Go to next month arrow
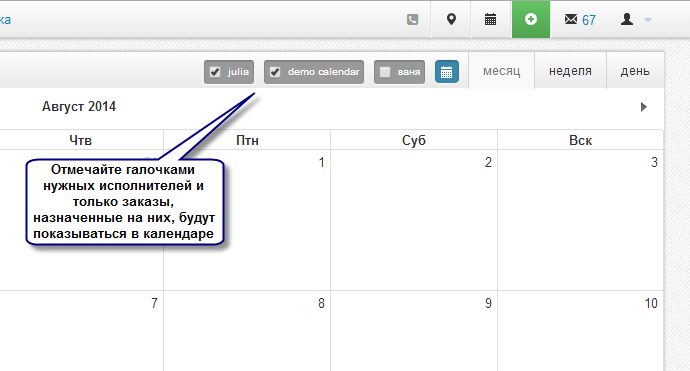690x371 pixels. coord(643,107)
